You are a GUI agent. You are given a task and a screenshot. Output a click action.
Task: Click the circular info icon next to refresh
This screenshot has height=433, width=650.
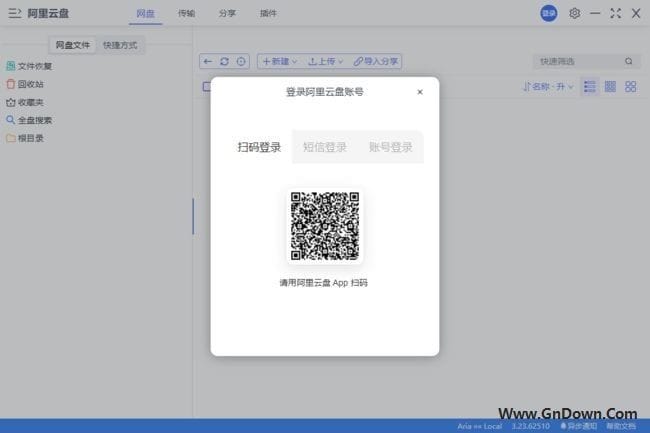click(241, 61)
